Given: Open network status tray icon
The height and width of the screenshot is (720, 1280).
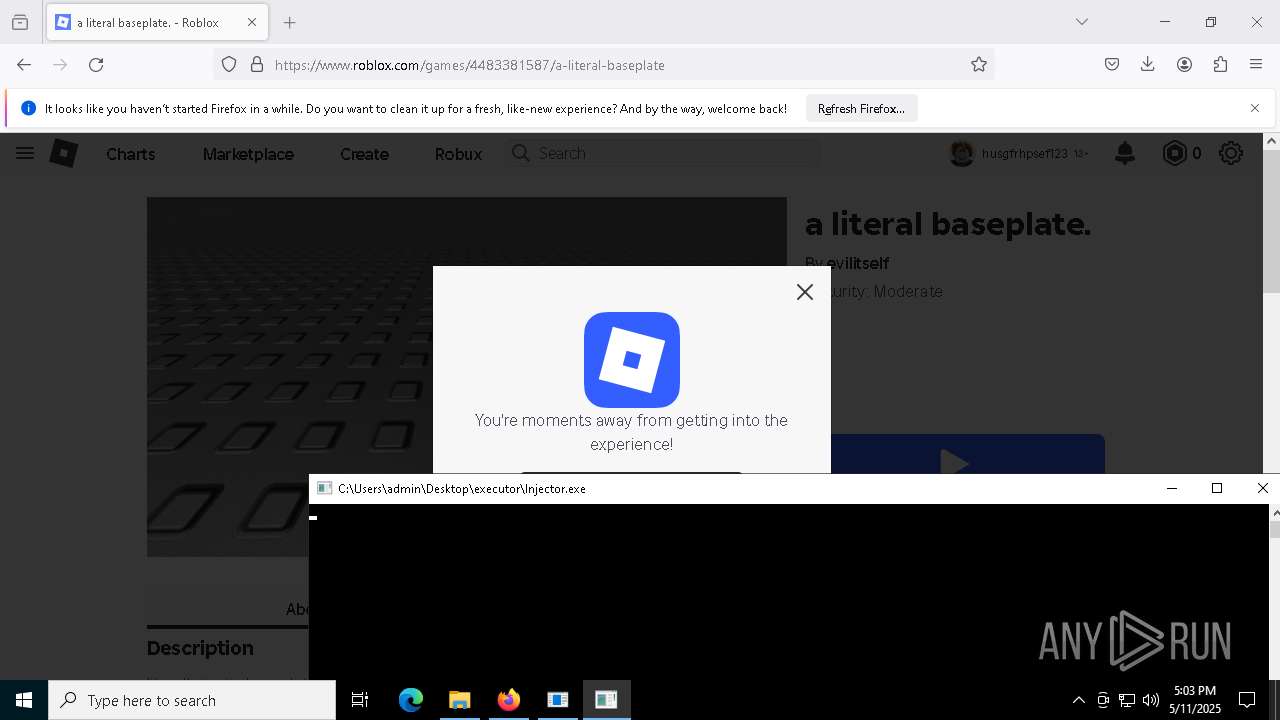Looking at the screenshot, I should [1127, 700].
